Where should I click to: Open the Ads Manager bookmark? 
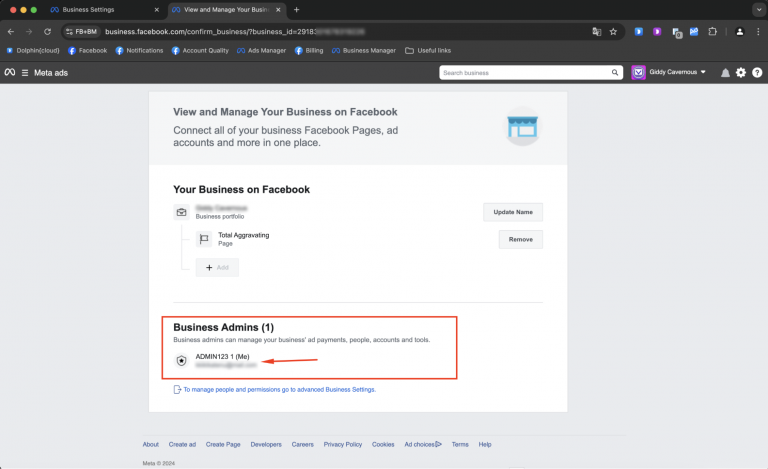261,50
